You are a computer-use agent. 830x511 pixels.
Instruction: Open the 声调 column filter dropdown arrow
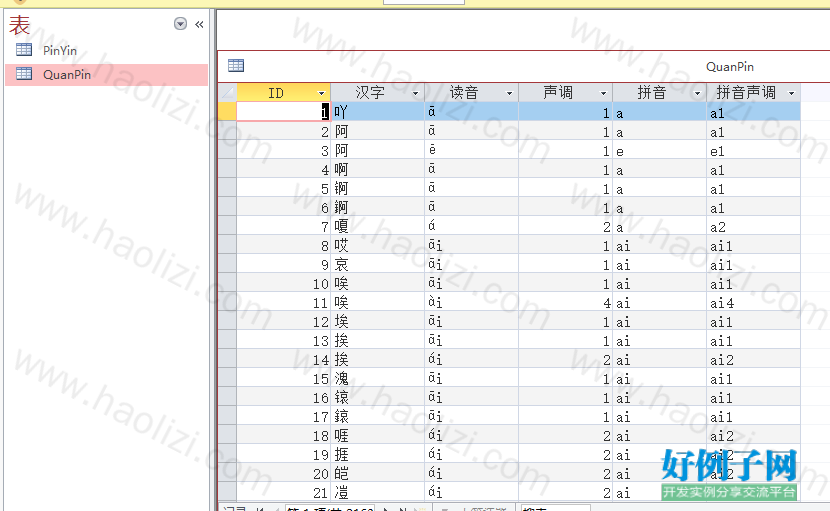pyautogui.click(x=603, y=93)
